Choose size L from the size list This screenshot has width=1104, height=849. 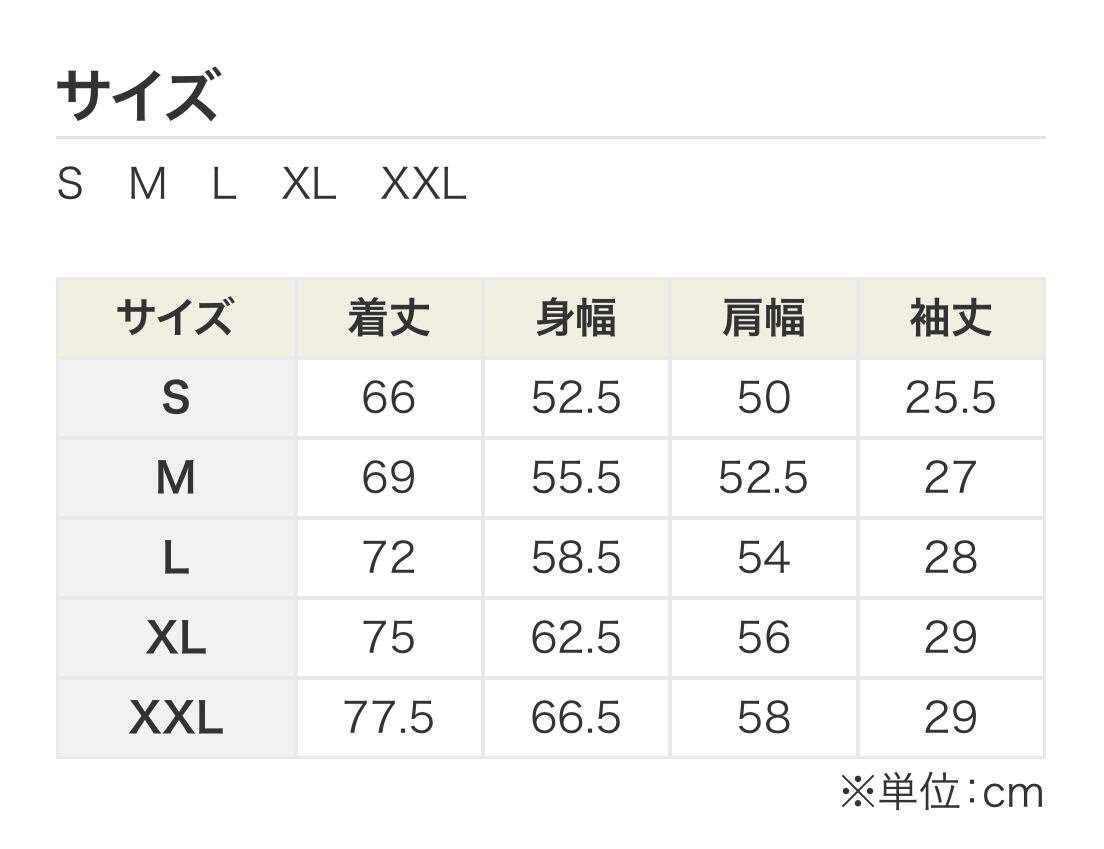click(x=224, y=185)
